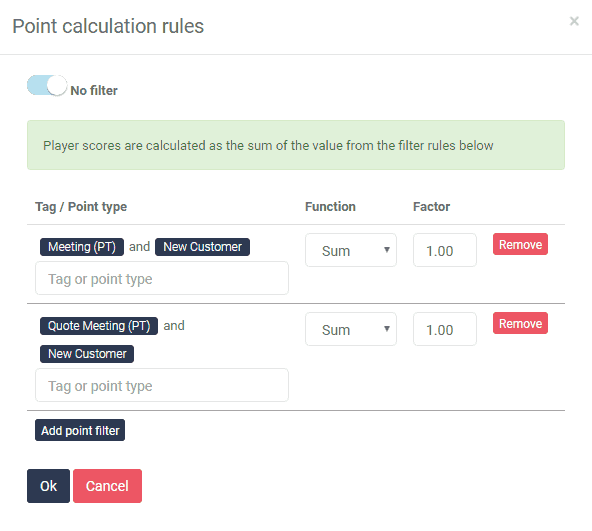This screenshot has height=531, width=592.
Task: Confirm with the Ok button
Action: (x=48, y=486)
